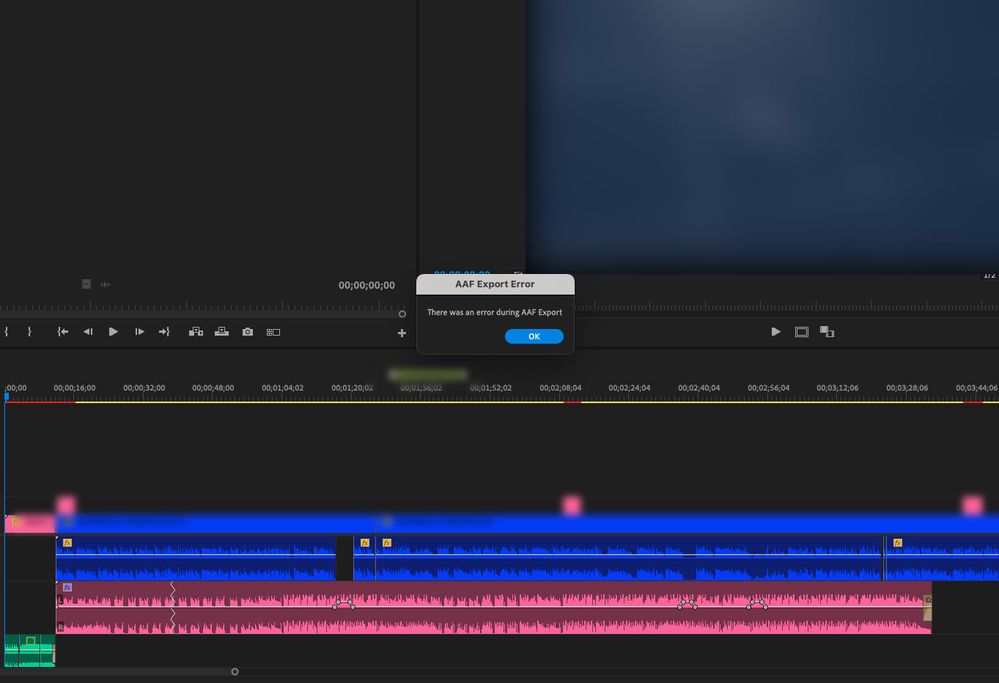Click the Overwrite edit button

click(221, 332)
